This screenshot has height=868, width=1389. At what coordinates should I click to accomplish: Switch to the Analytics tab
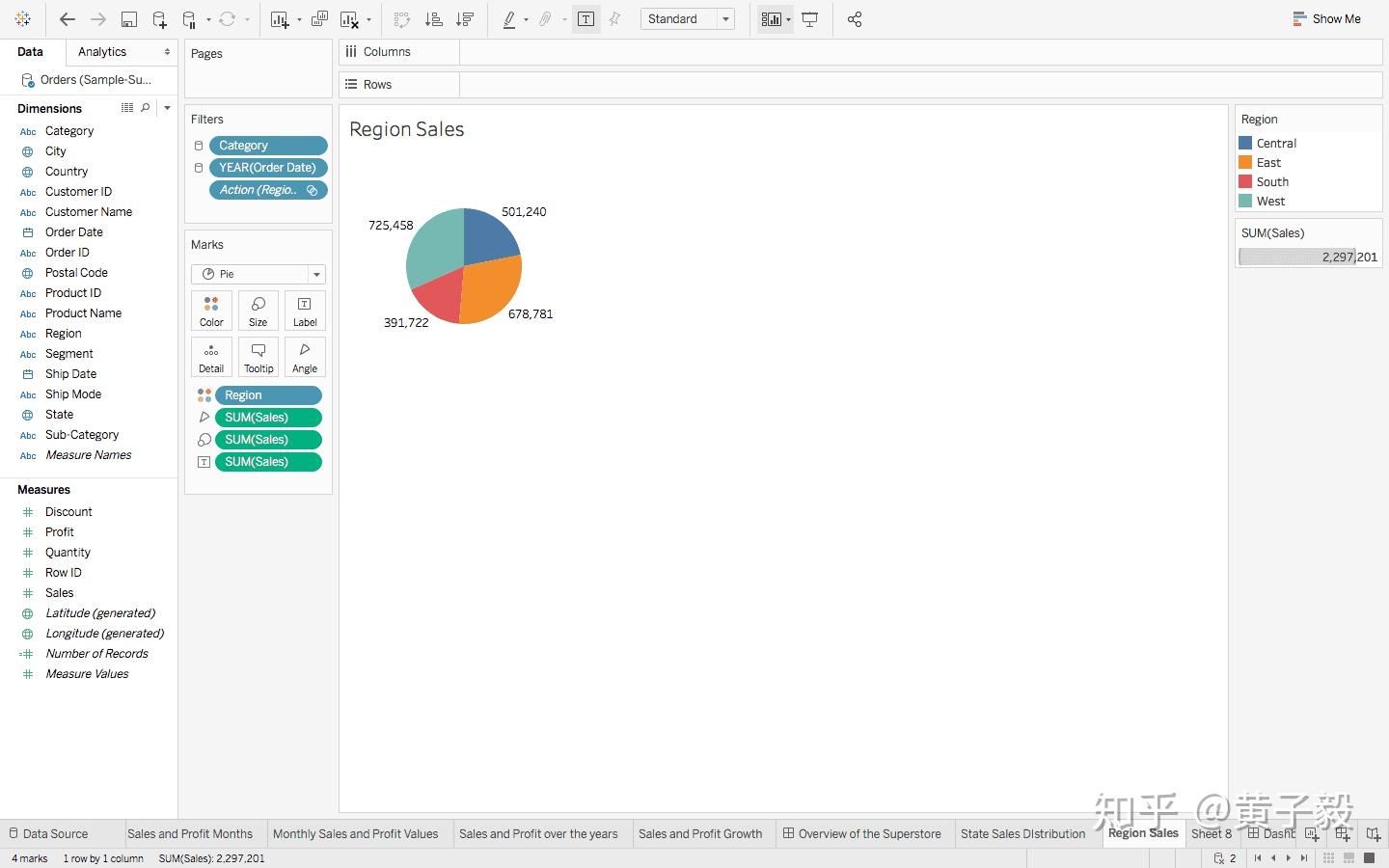coord(102,52)
